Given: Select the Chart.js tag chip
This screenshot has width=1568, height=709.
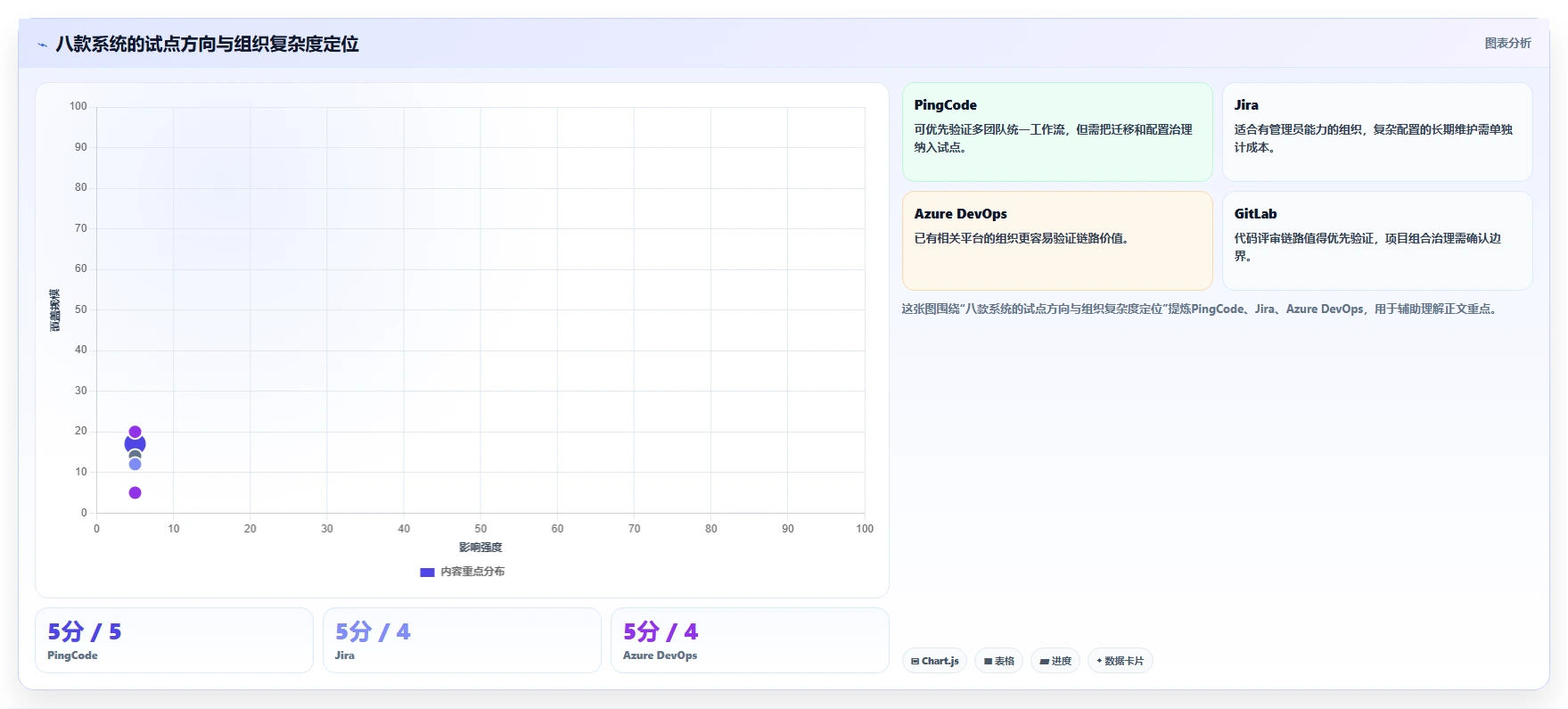Looking at the screenshot, I should click(934, 661).
